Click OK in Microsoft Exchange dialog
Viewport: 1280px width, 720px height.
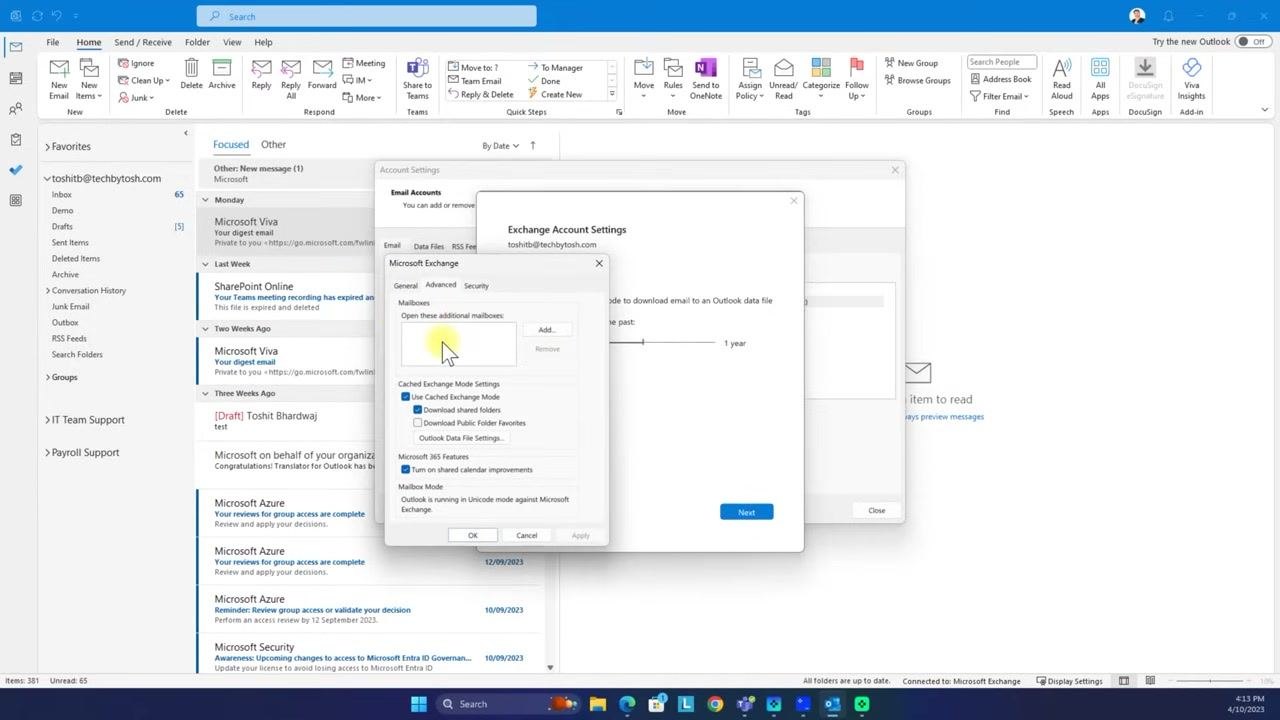click(x=473, y=535)
